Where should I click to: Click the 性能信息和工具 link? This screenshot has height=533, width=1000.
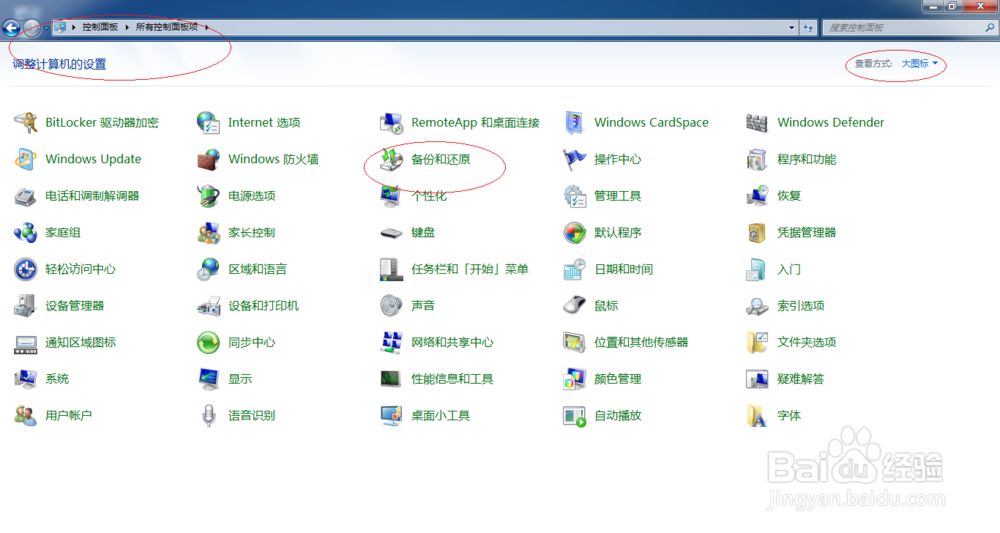(452, 379)
